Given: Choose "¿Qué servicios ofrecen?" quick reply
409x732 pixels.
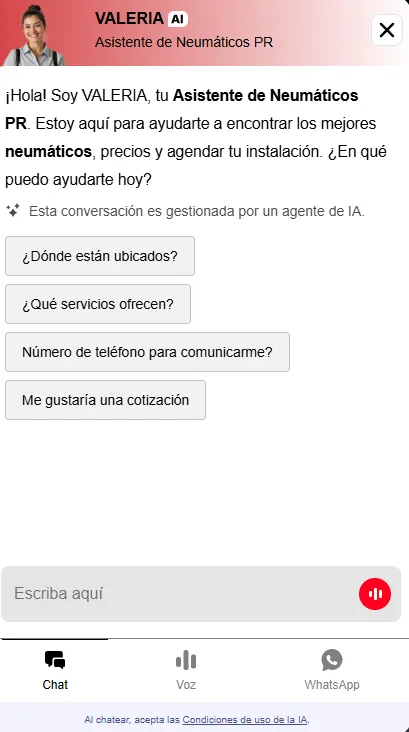Looking at the screenshot, I should tap(98, 304).
